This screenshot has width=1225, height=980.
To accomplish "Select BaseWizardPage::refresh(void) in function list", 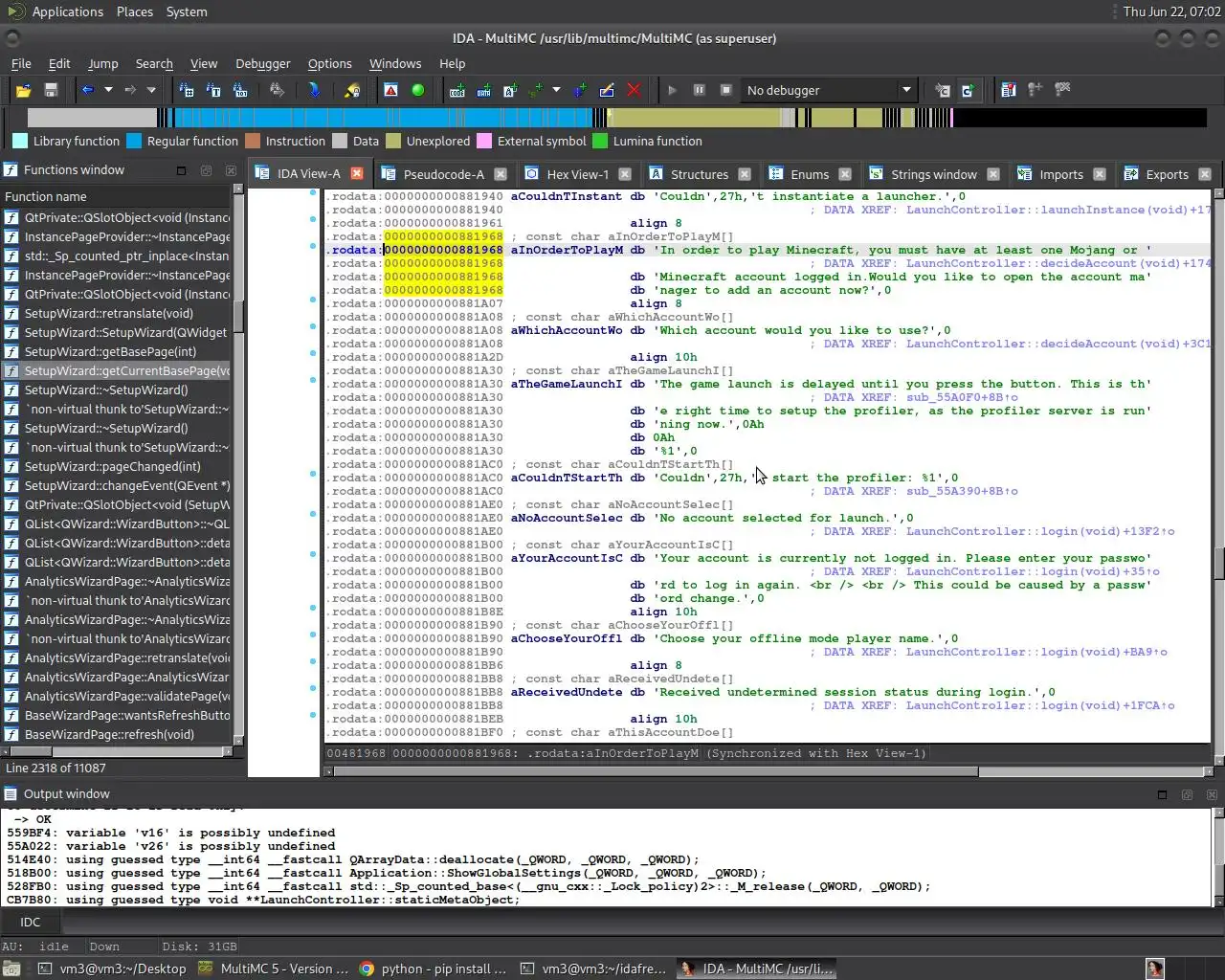I will click(117, 734).
